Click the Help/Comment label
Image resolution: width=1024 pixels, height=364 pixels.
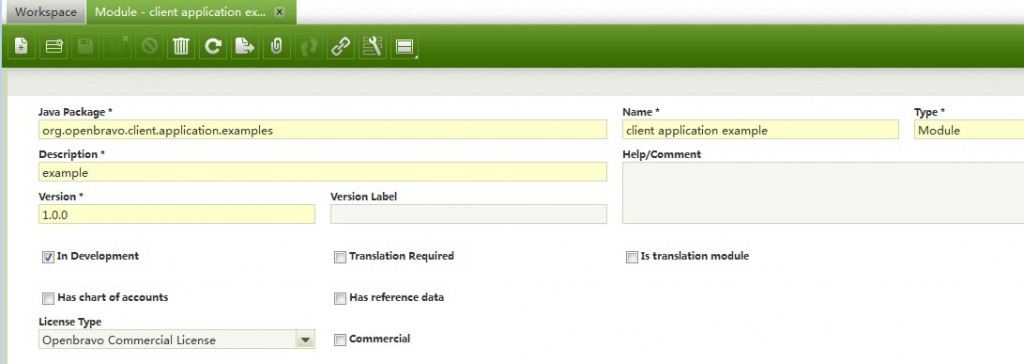coord(662,154)
